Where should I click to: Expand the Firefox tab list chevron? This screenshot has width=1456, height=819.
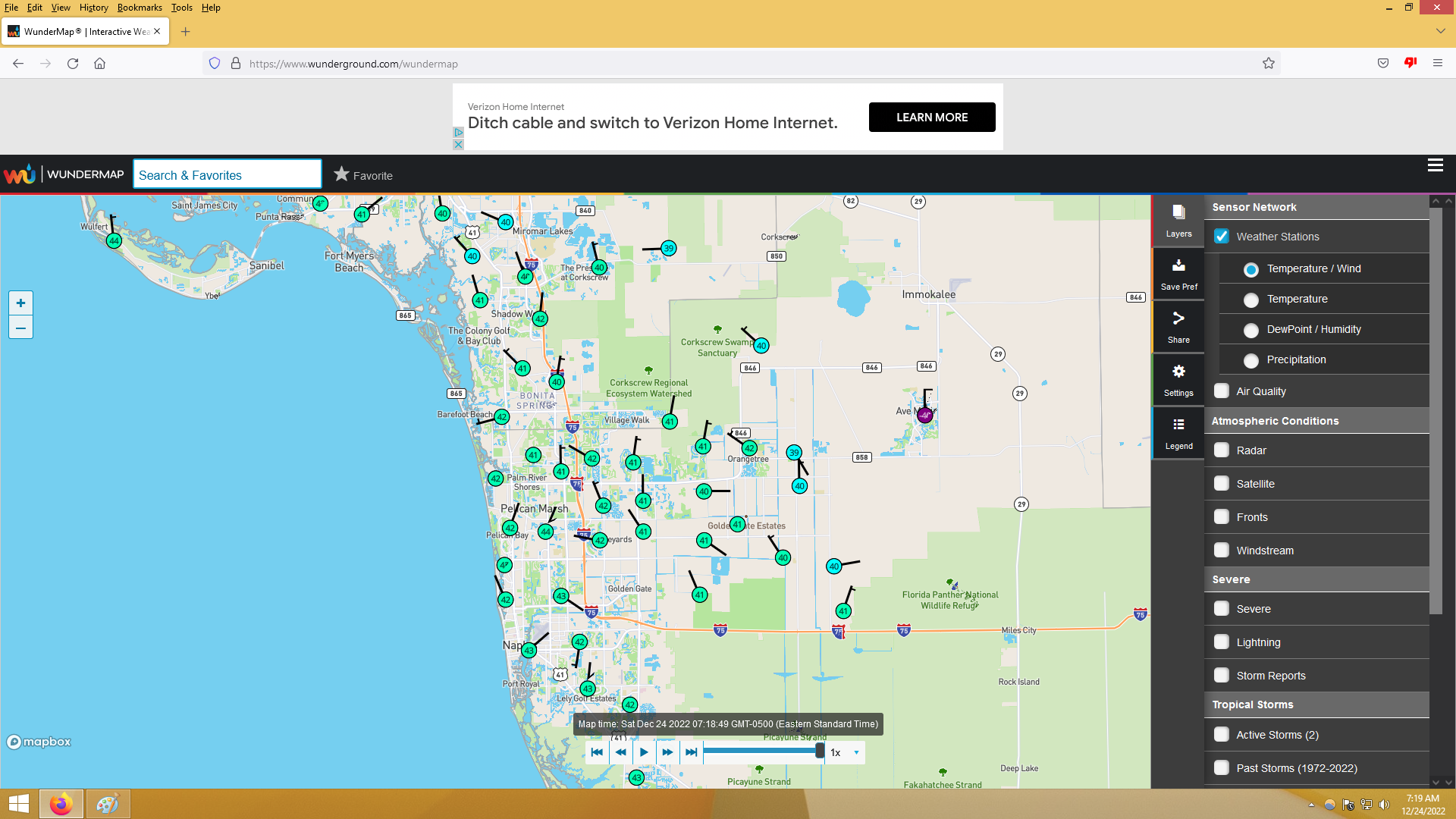click(x=1440, y=31)
